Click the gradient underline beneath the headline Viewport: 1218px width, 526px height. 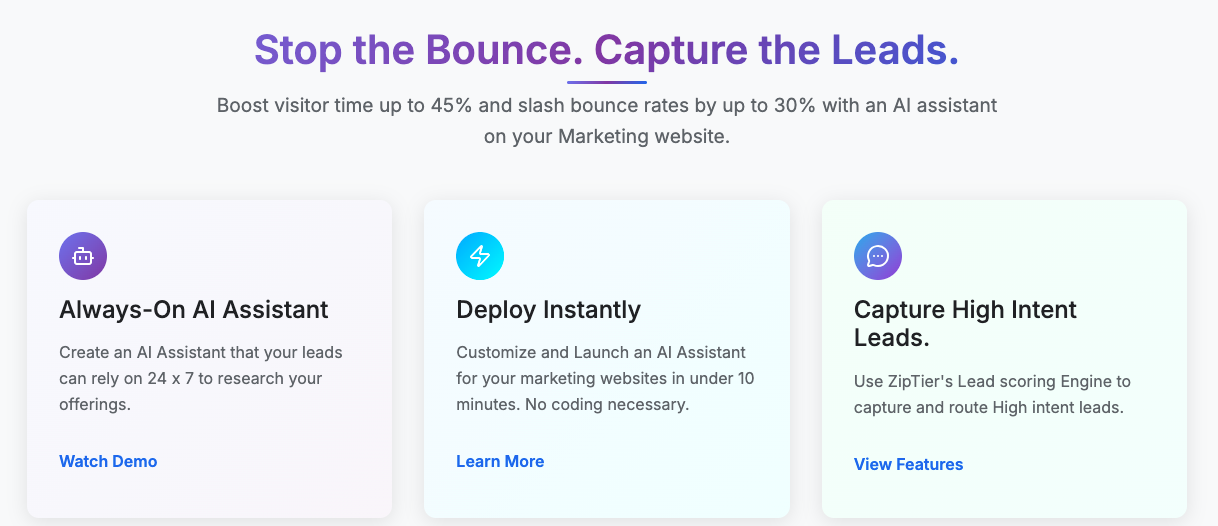click(607, 82)
